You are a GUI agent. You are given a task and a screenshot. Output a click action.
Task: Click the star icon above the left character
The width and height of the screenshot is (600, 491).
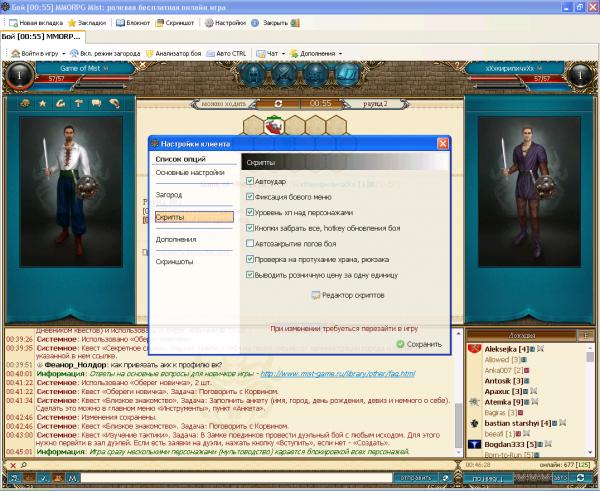[43, 103]
